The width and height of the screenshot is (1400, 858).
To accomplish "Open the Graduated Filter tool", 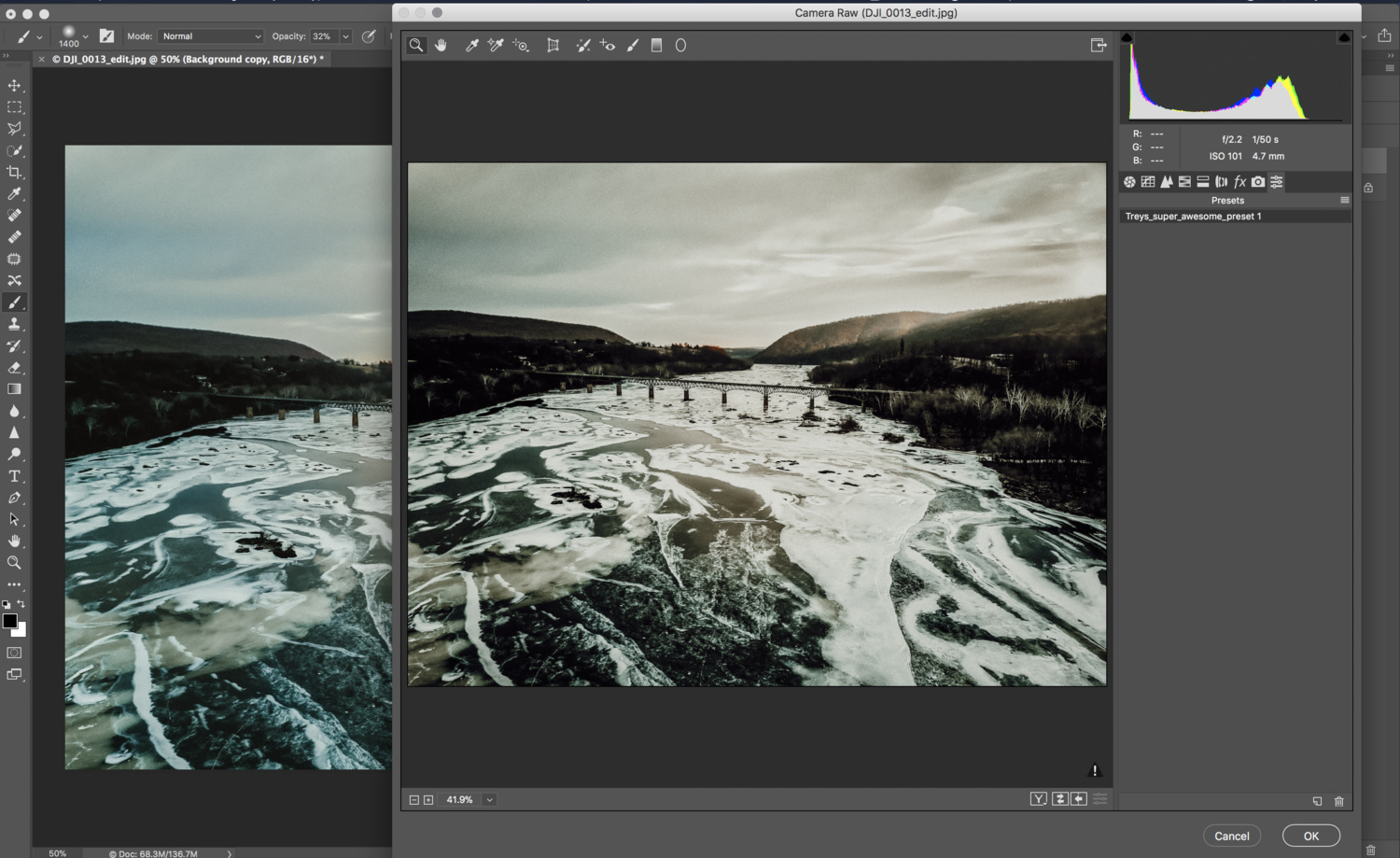I will (656, 45).
